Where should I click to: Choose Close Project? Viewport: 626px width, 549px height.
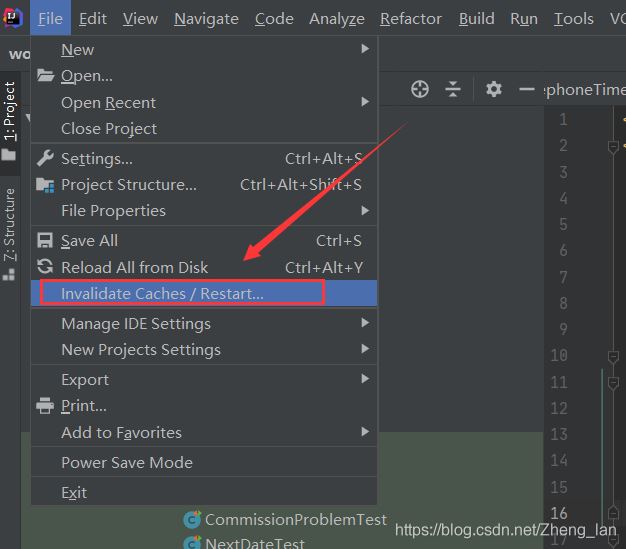[x=108, y=128]
